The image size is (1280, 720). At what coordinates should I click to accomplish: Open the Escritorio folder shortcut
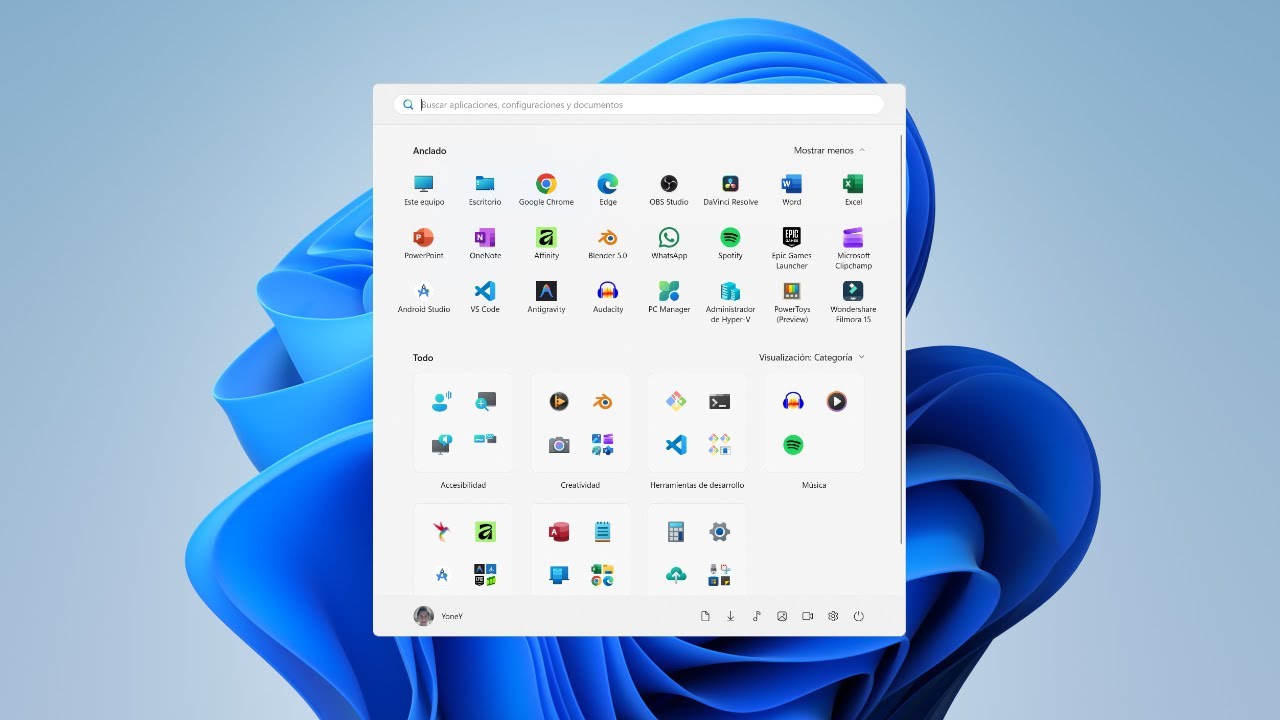point(485,189)
